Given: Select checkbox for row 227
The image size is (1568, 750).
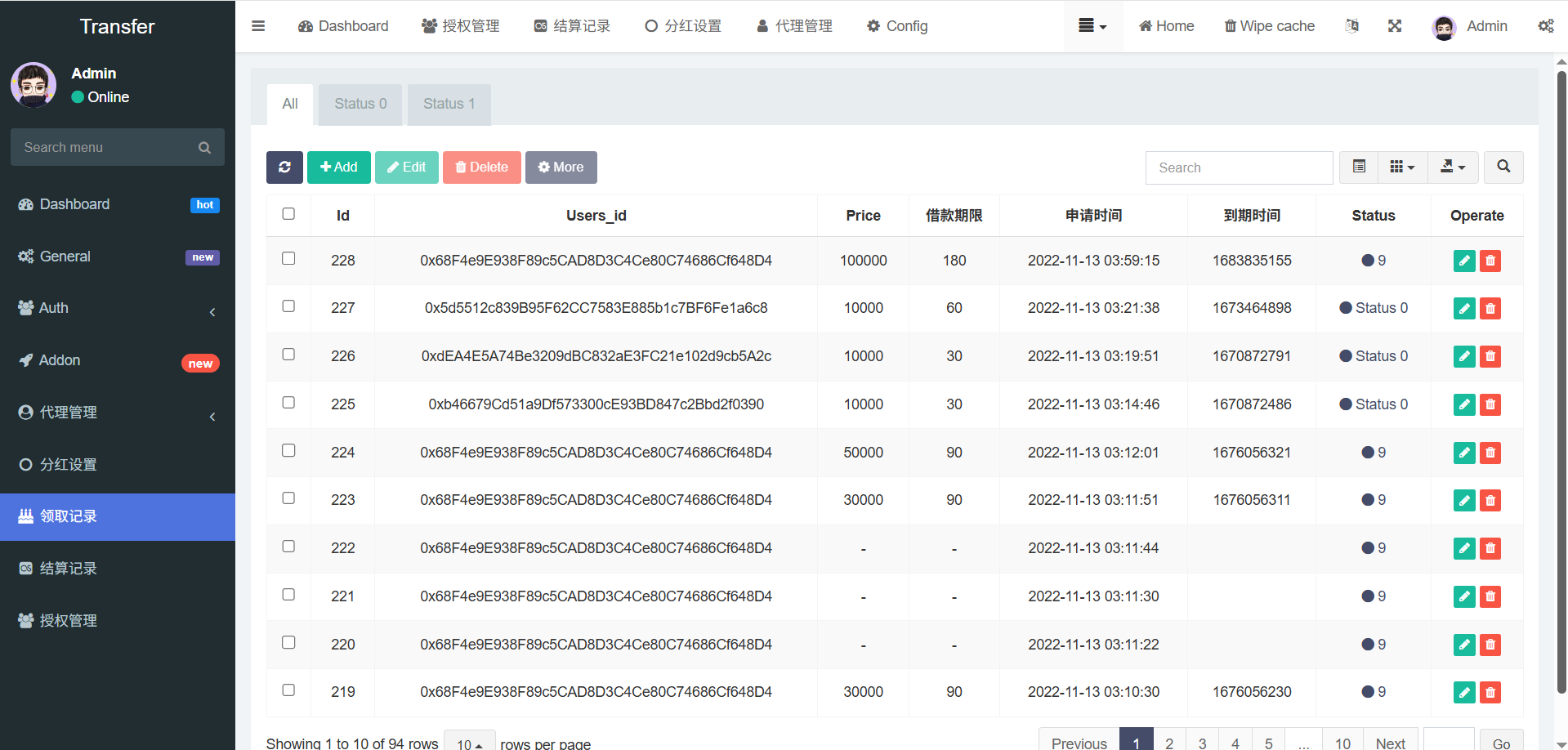Looking at the screenshot, I should tap(288, 306).
